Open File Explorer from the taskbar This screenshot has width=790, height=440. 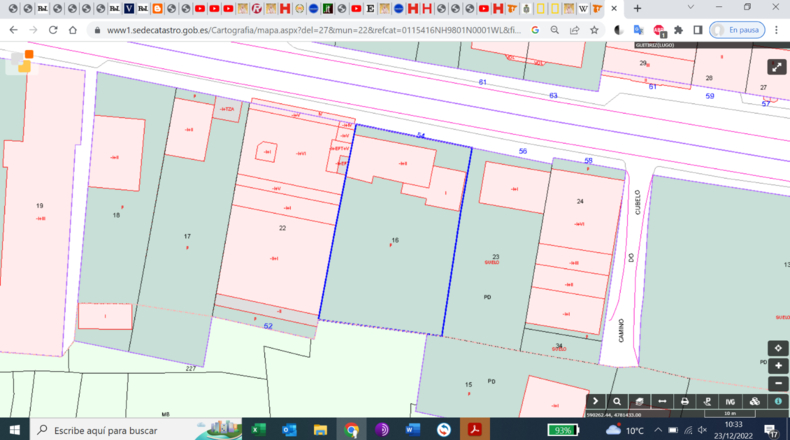pos(320,430)
